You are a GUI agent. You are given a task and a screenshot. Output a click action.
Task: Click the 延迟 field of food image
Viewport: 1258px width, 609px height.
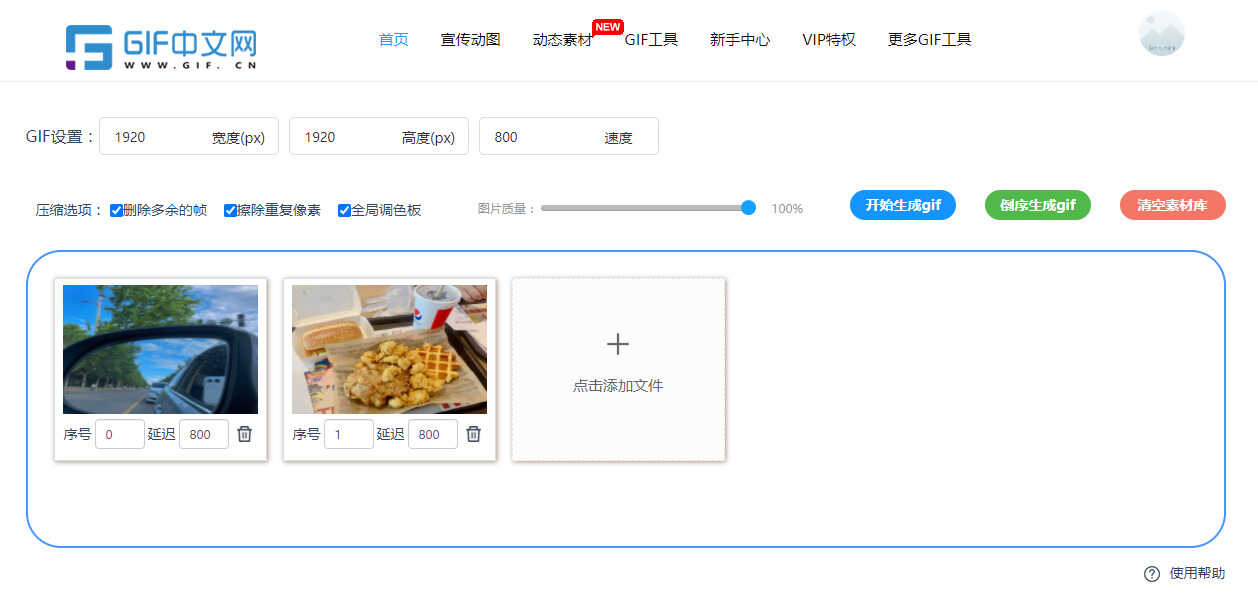tap(433, 434)
